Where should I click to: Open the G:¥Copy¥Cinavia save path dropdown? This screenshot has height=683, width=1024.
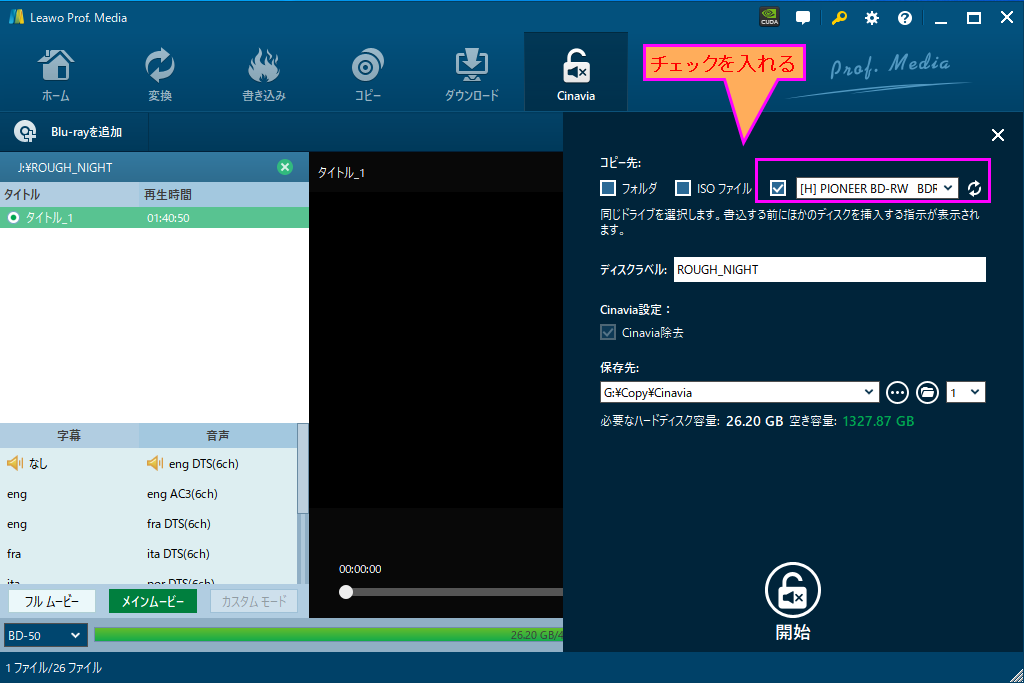click(739, 392)
